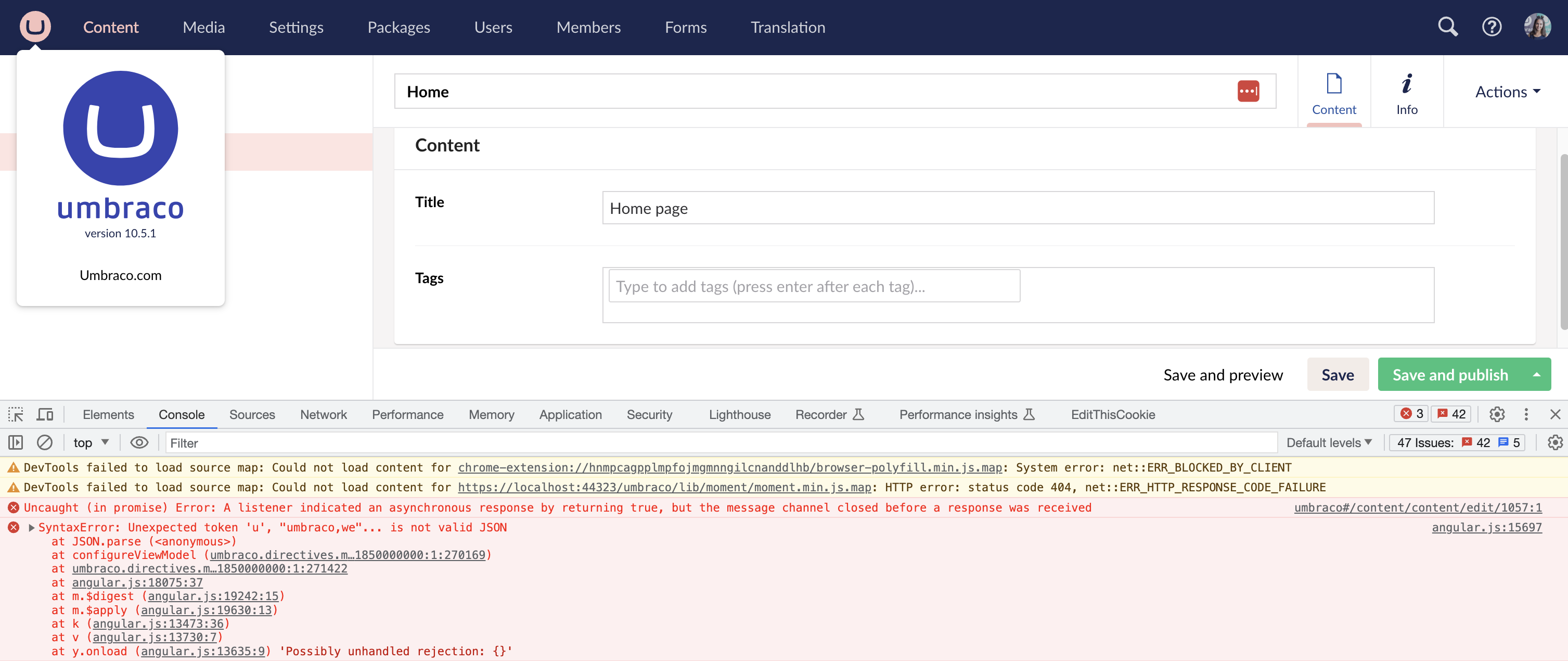Expand the Save and publish arrow
Image resolution: width=1568 pixels, height=661 pixels.
pos(1536,374)
